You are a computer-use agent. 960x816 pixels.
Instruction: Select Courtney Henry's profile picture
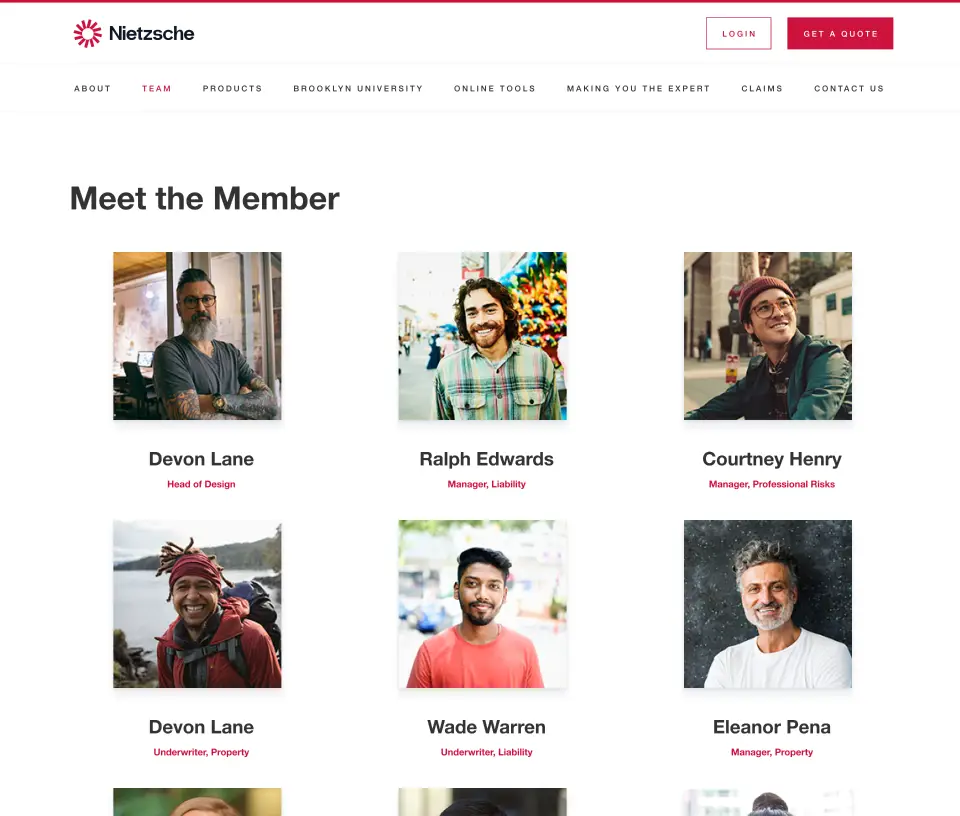tap(767, 335)
